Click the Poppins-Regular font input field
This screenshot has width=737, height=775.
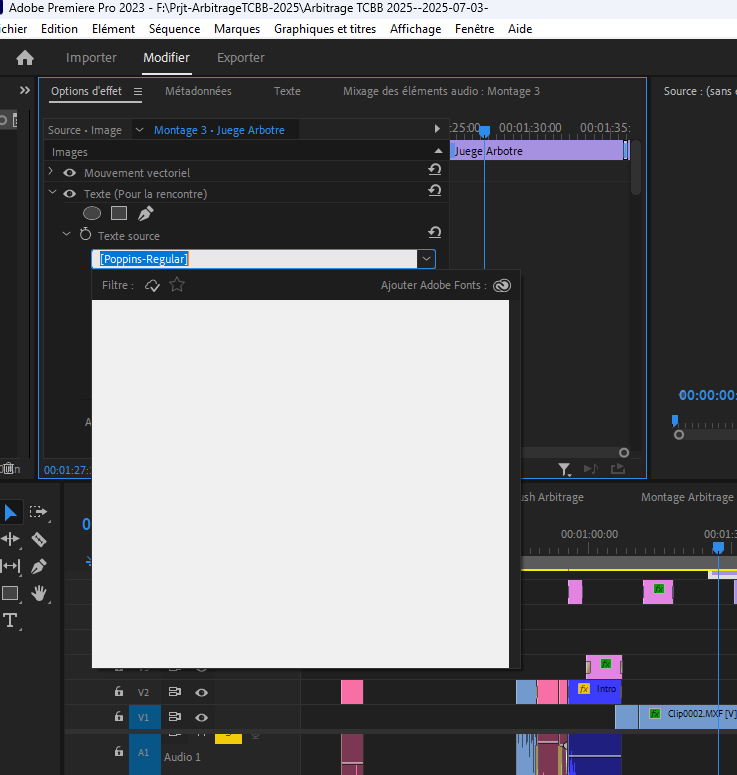coord(254,259)
